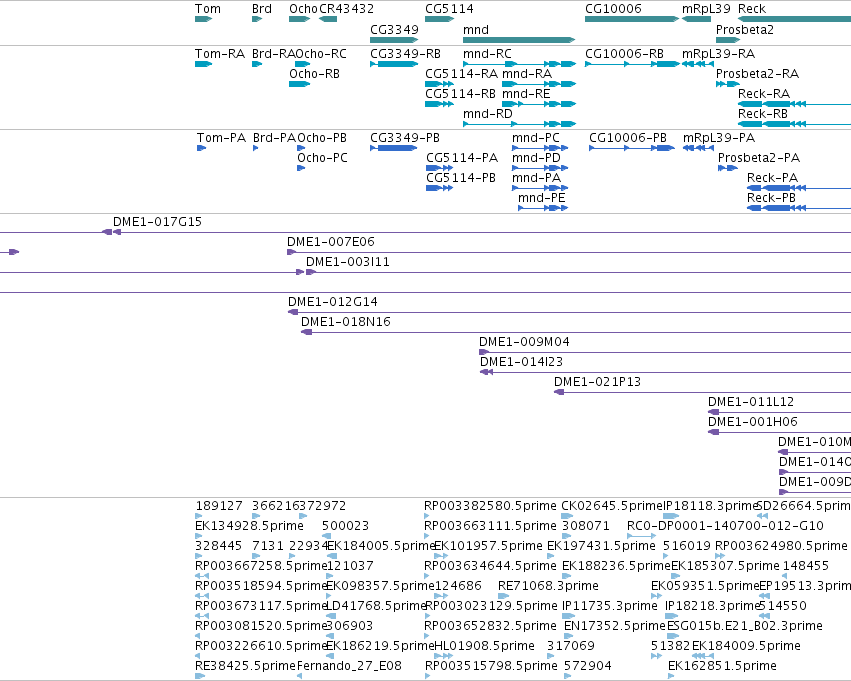
Task: Open the CG5114-RA transcript label
Action: [x=461, y=74]
